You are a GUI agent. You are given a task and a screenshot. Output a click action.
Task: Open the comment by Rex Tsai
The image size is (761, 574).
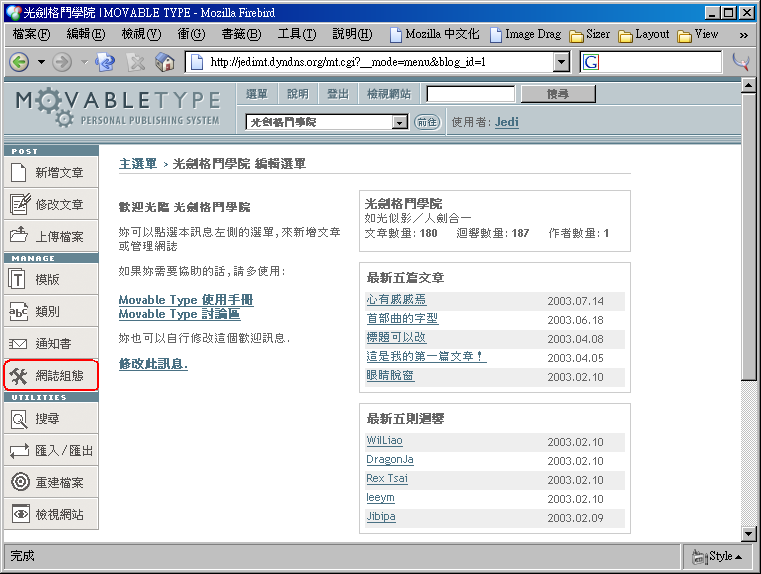[x=387, y=478]
